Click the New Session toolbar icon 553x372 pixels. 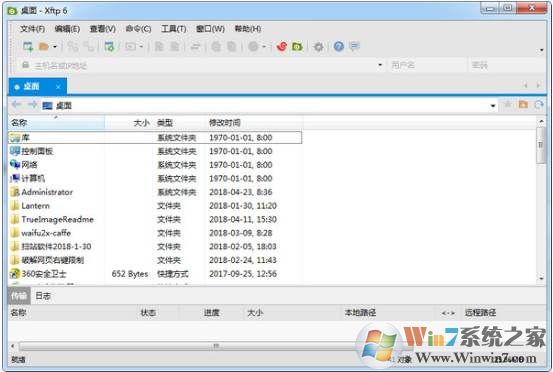click(28, 47)
